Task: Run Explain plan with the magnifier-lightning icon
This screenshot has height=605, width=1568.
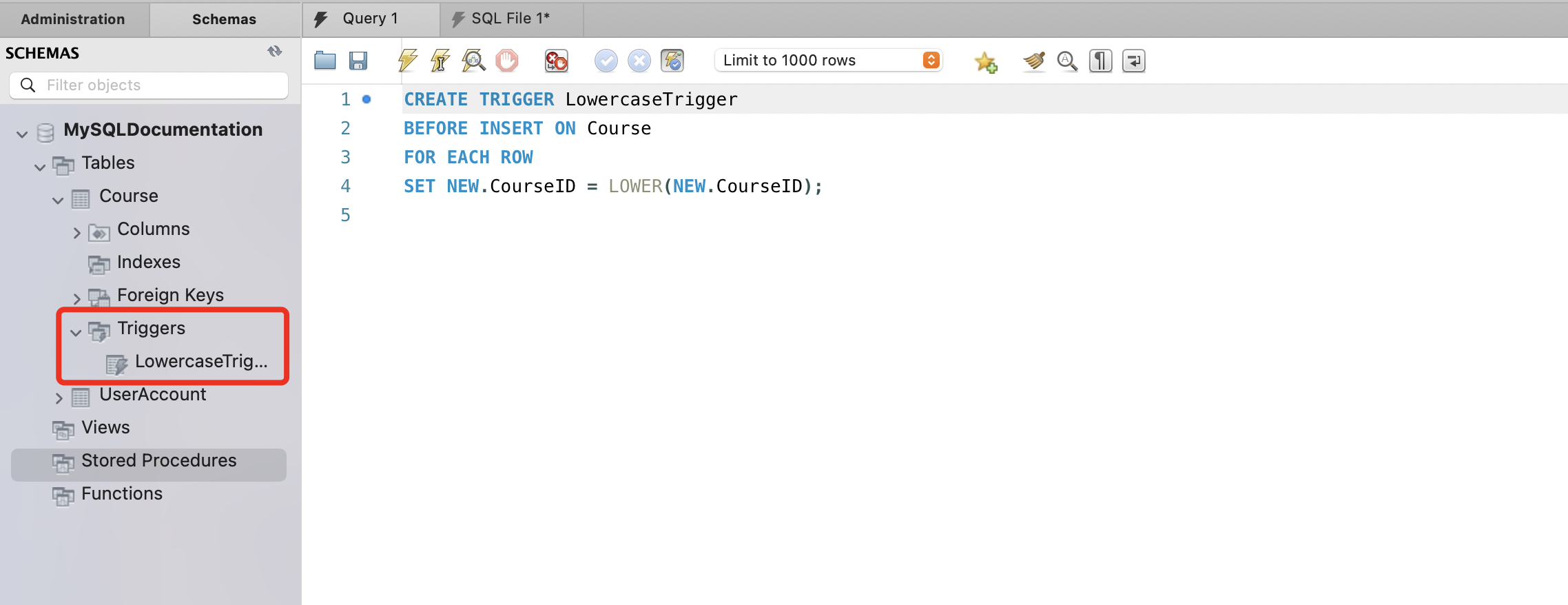Action: (x=473, y=61)
